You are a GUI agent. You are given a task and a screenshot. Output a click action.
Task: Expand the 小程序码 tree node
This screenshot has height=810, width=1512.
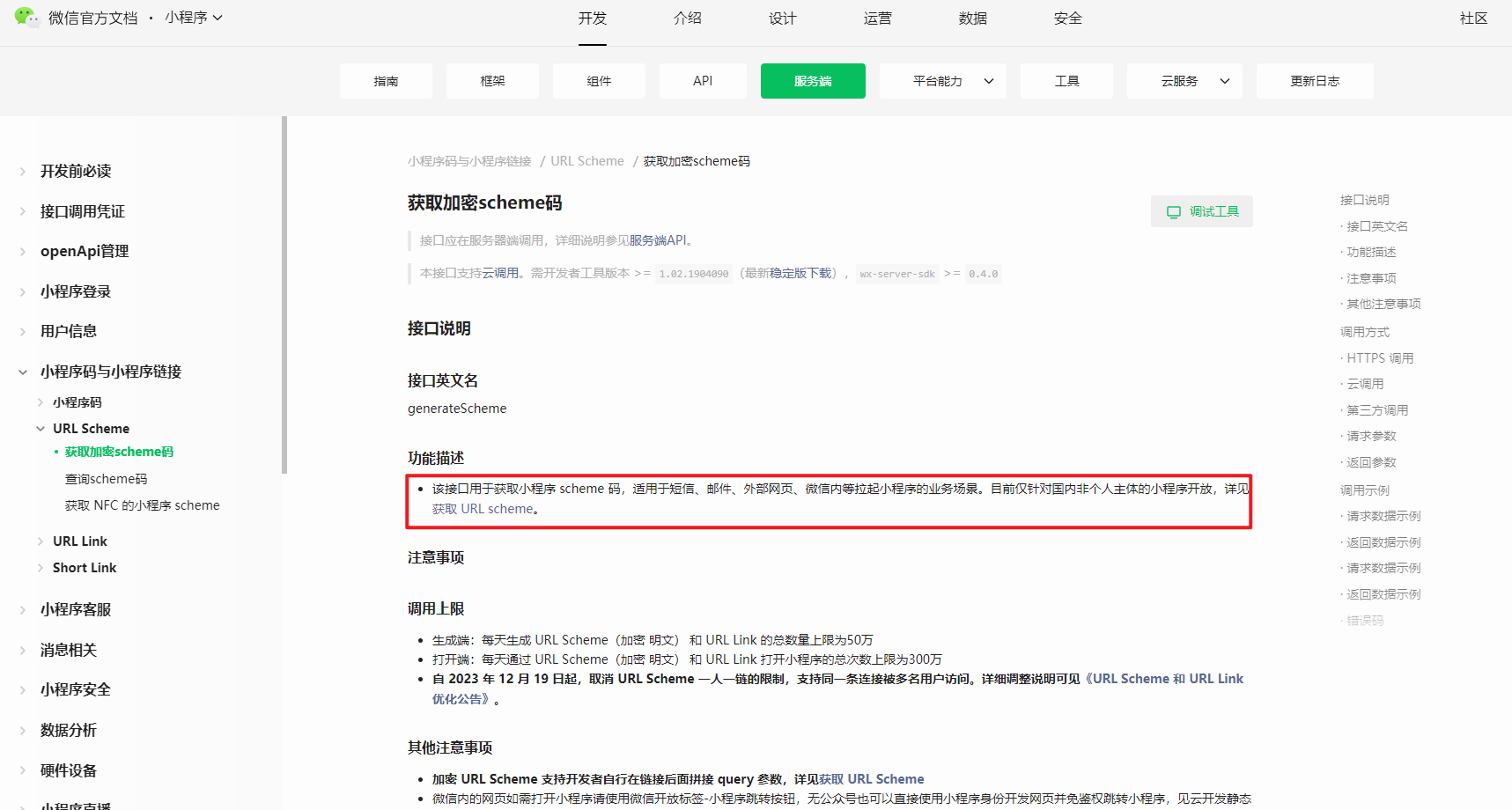coord(77,402)
